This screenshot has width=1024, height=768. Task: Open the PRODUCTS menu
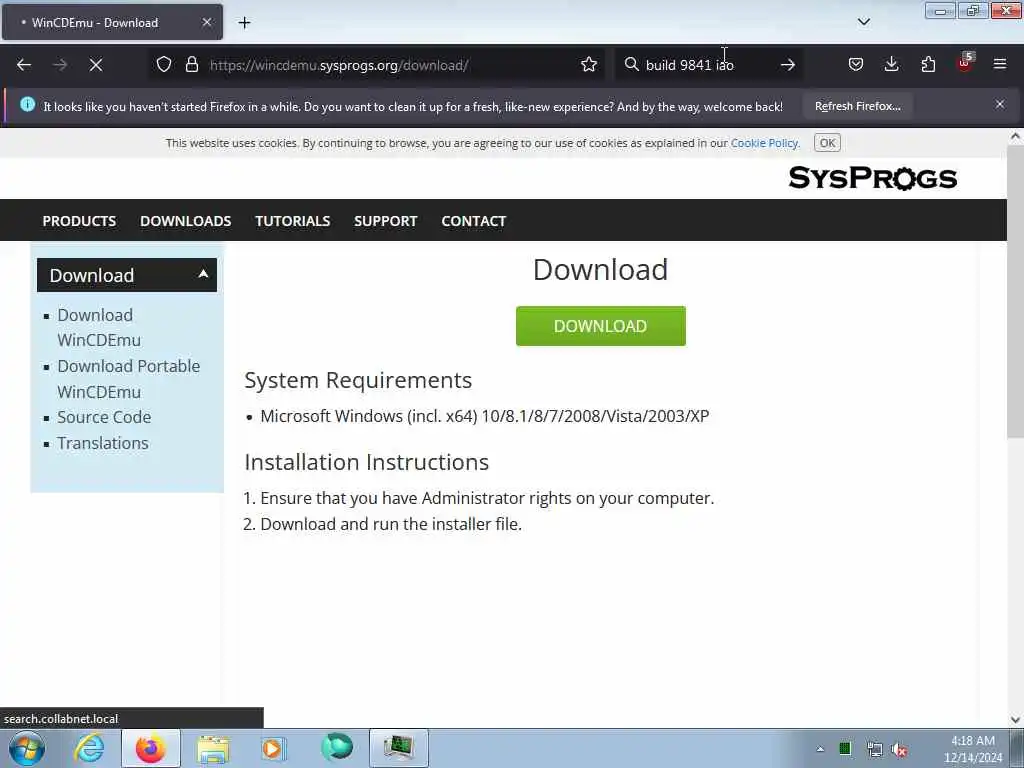79,221
